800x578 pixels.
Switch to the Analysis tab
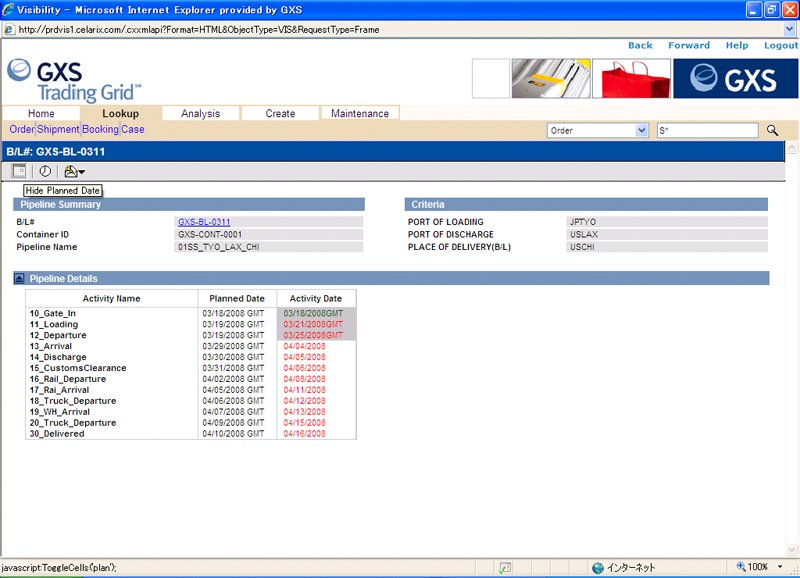pyautogui.click(x=201, y=113)
